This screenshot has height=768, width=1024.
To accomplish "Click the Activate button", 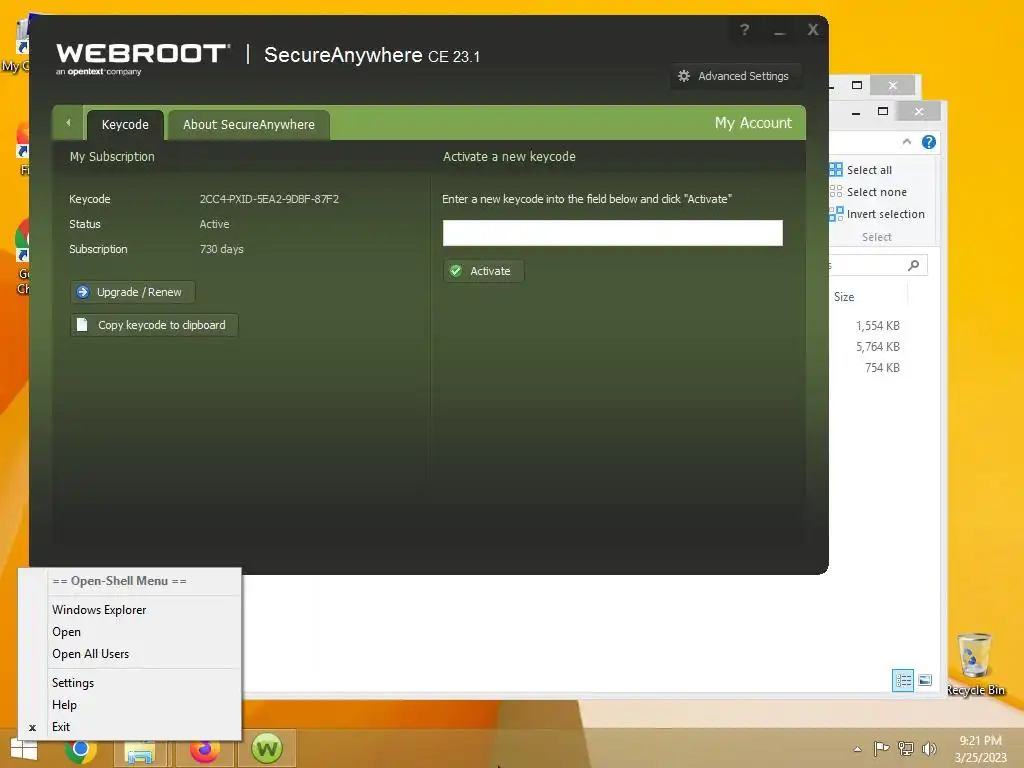I will [x=483, y=271].
